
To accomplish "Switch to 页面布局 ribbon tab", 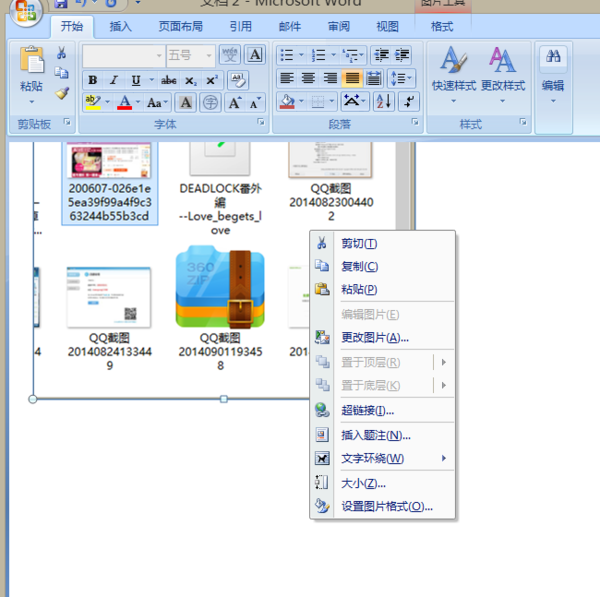I will point(181,26).
